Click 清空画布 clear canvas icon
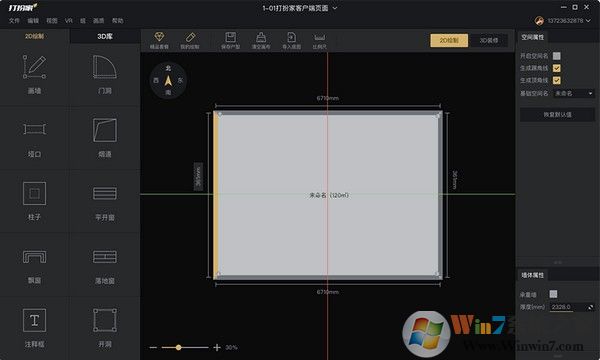Screen dimensions: 600x360 tap(261, 37)
